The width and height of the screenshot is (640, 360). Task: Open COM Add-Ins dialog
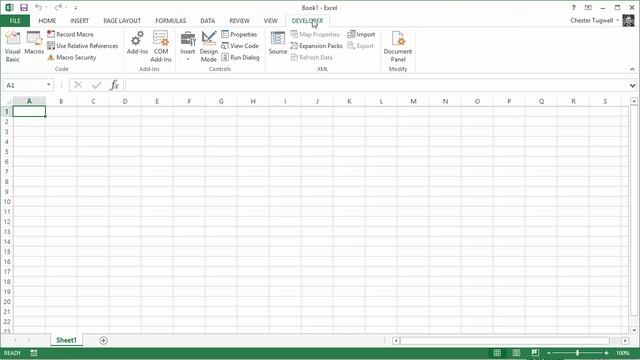pos(161,47)
